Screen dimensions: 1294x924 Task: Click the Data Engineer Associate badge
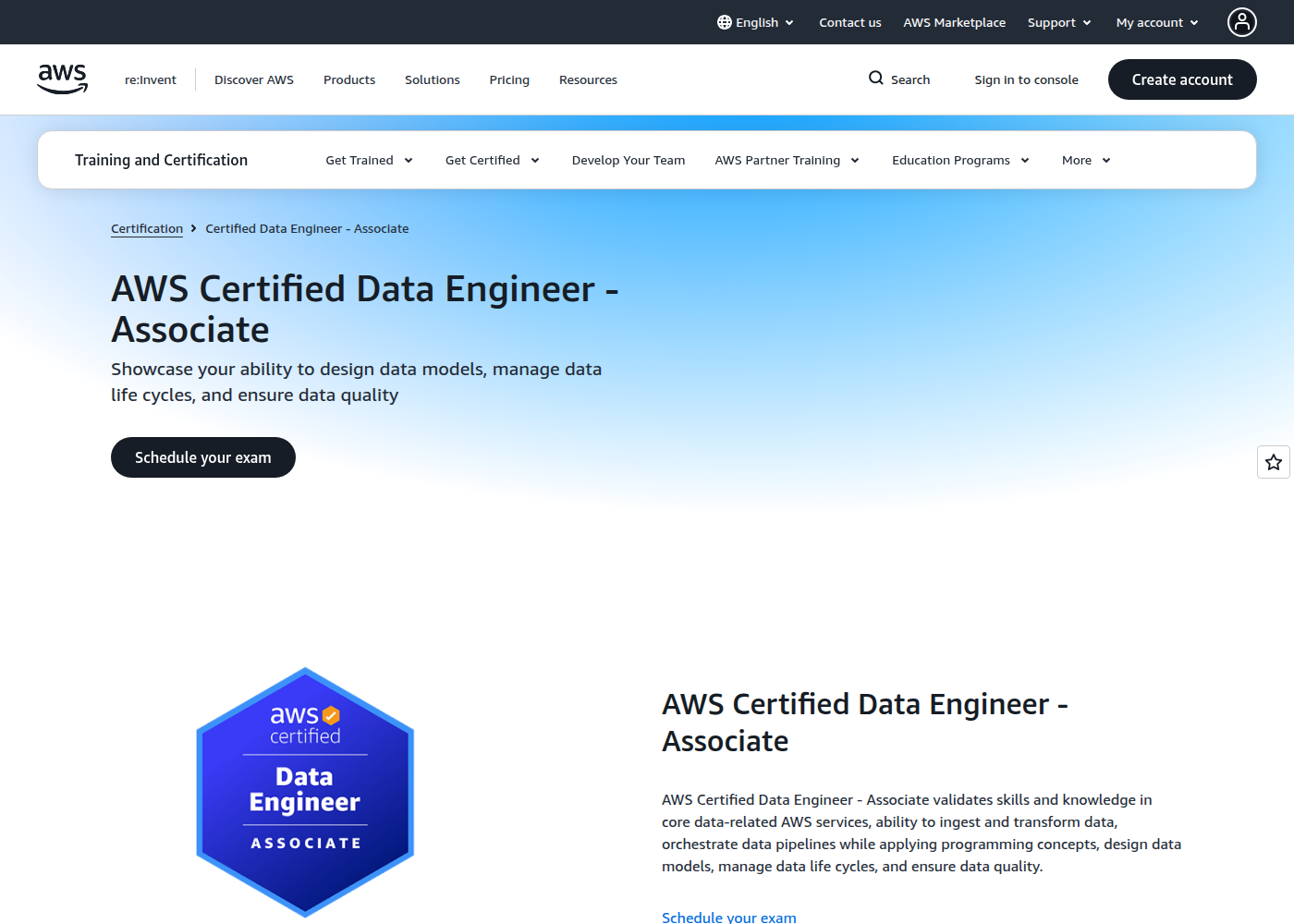(x=305, y=792)
